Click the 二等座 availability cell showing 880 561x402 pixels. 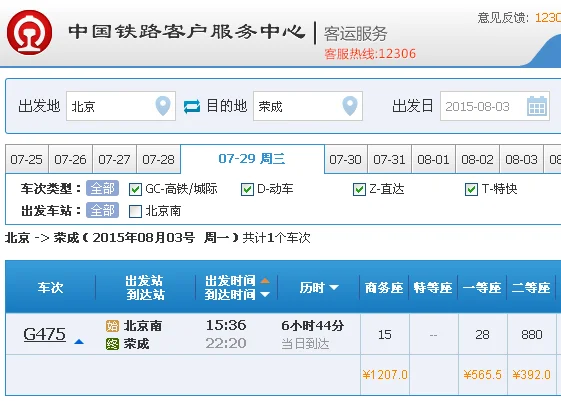(x=531, y=334)
